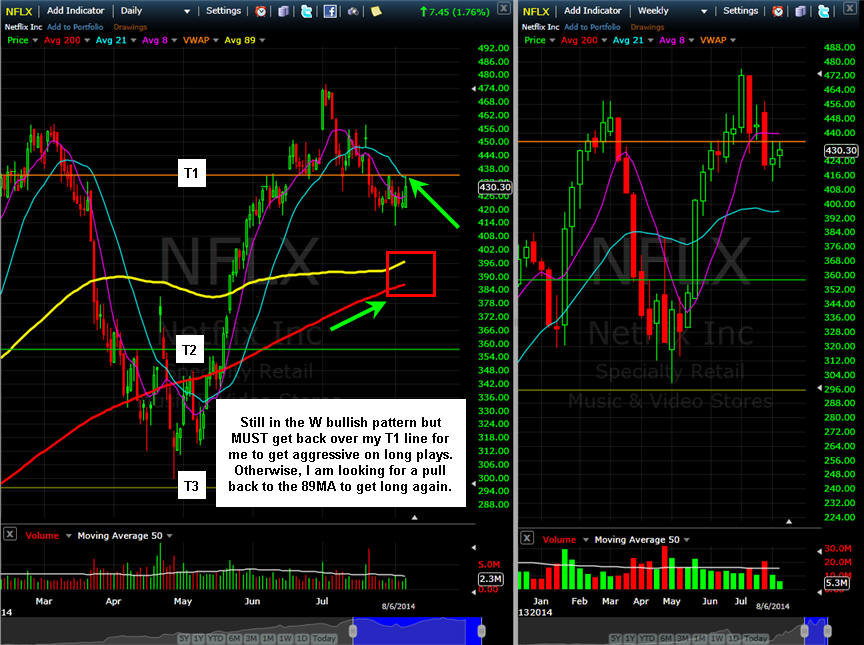Image resolution: width=864 pixels, height=645 pixels.
Task: Select 6M range in Daily chart
Action: 234,638
